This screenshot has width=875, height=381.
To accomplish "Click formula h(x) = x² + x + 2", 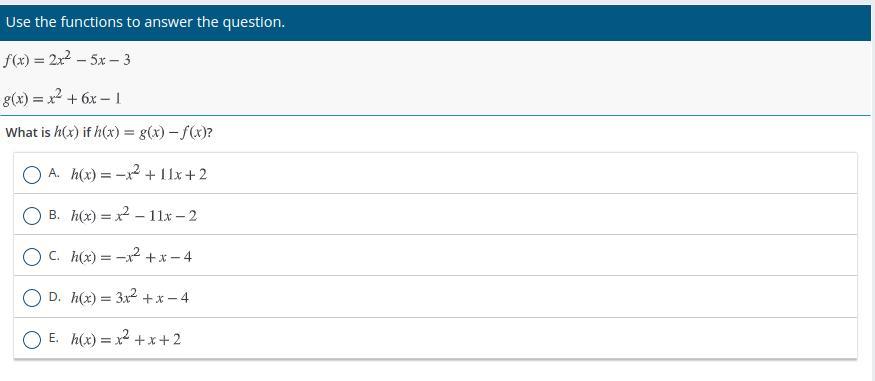I will [126, 339].
